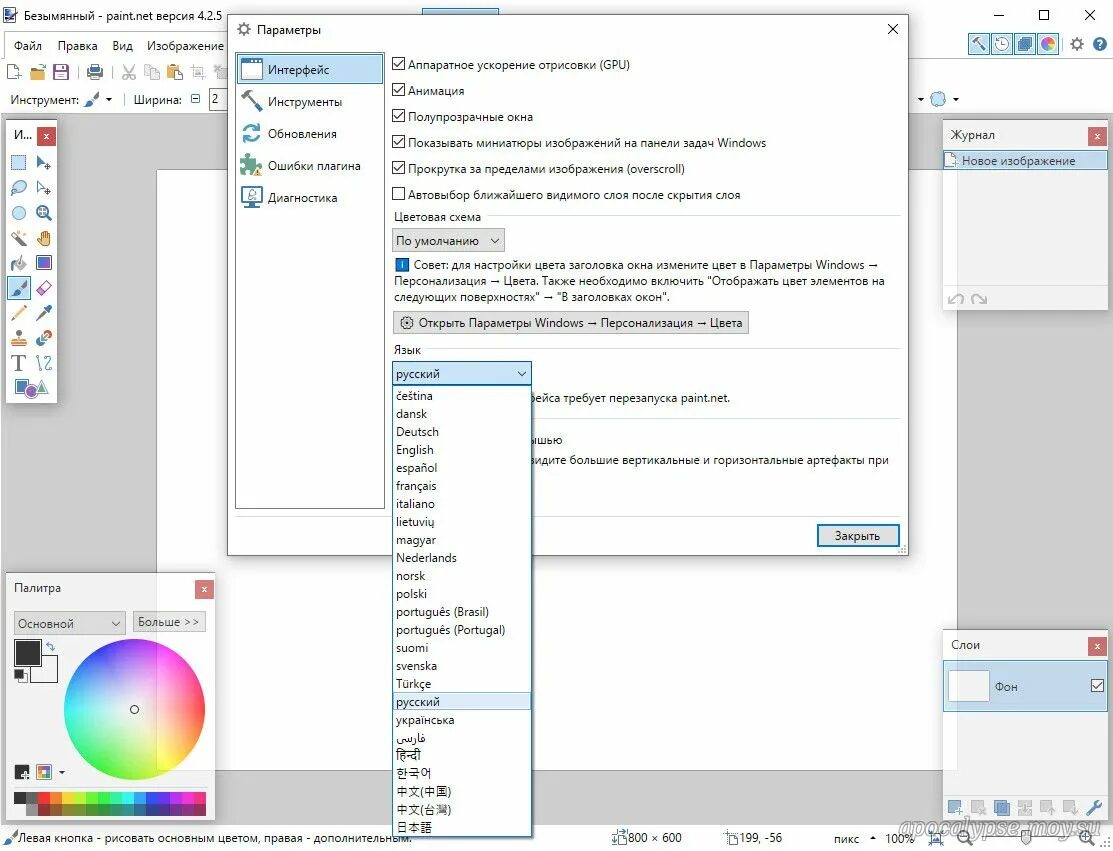Open palette management dropdown arrow
The height and width of the screenshot is (851, 1113).
pyautogui.click(x=62, y=772)
